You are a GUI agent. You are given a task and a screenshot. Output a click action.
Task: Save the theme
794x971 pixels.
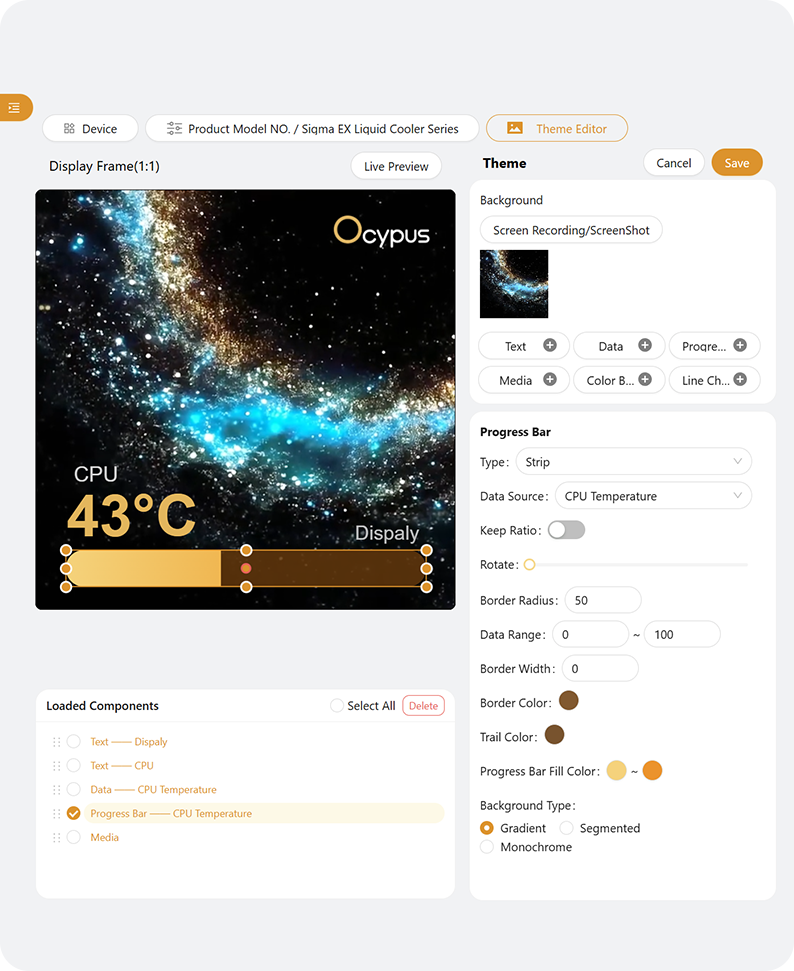click(737, 163)
